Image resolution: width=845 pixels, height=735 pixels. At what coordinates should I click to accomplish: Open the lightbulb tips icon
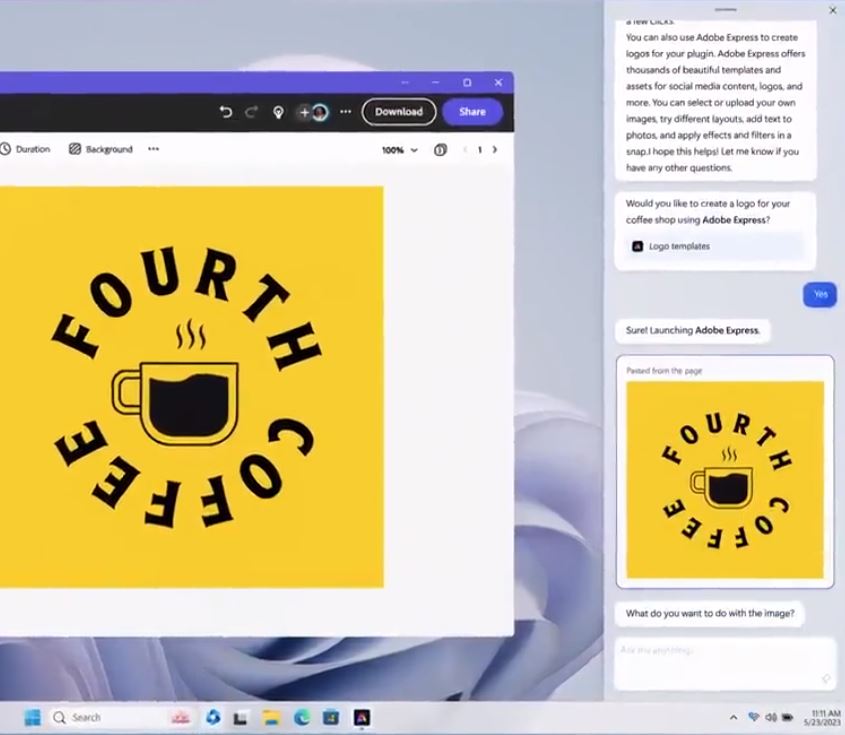click(x=278, y=112)
